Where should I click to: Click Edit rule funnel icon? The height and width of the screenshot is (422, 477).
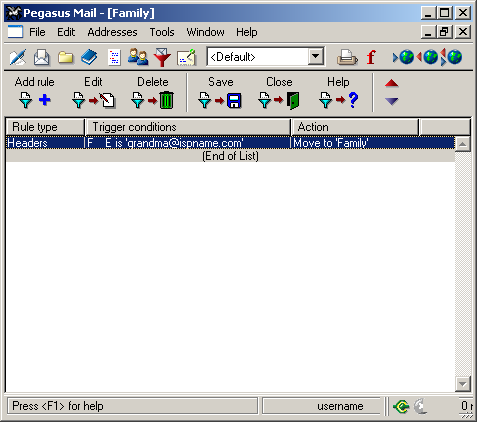pos(93,100)
